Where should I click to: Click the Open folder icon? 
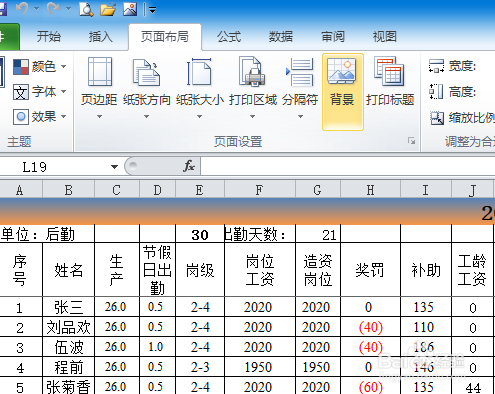(108, 9)
